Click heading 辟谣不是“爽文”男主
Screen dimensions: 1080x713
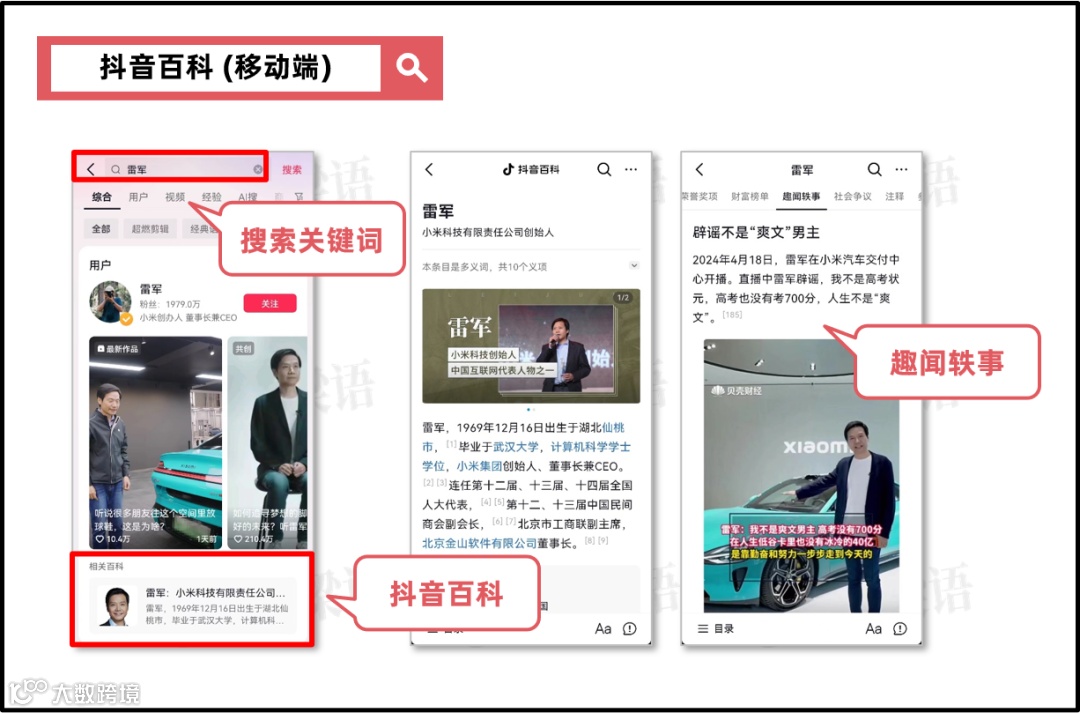tap(756, 233)
